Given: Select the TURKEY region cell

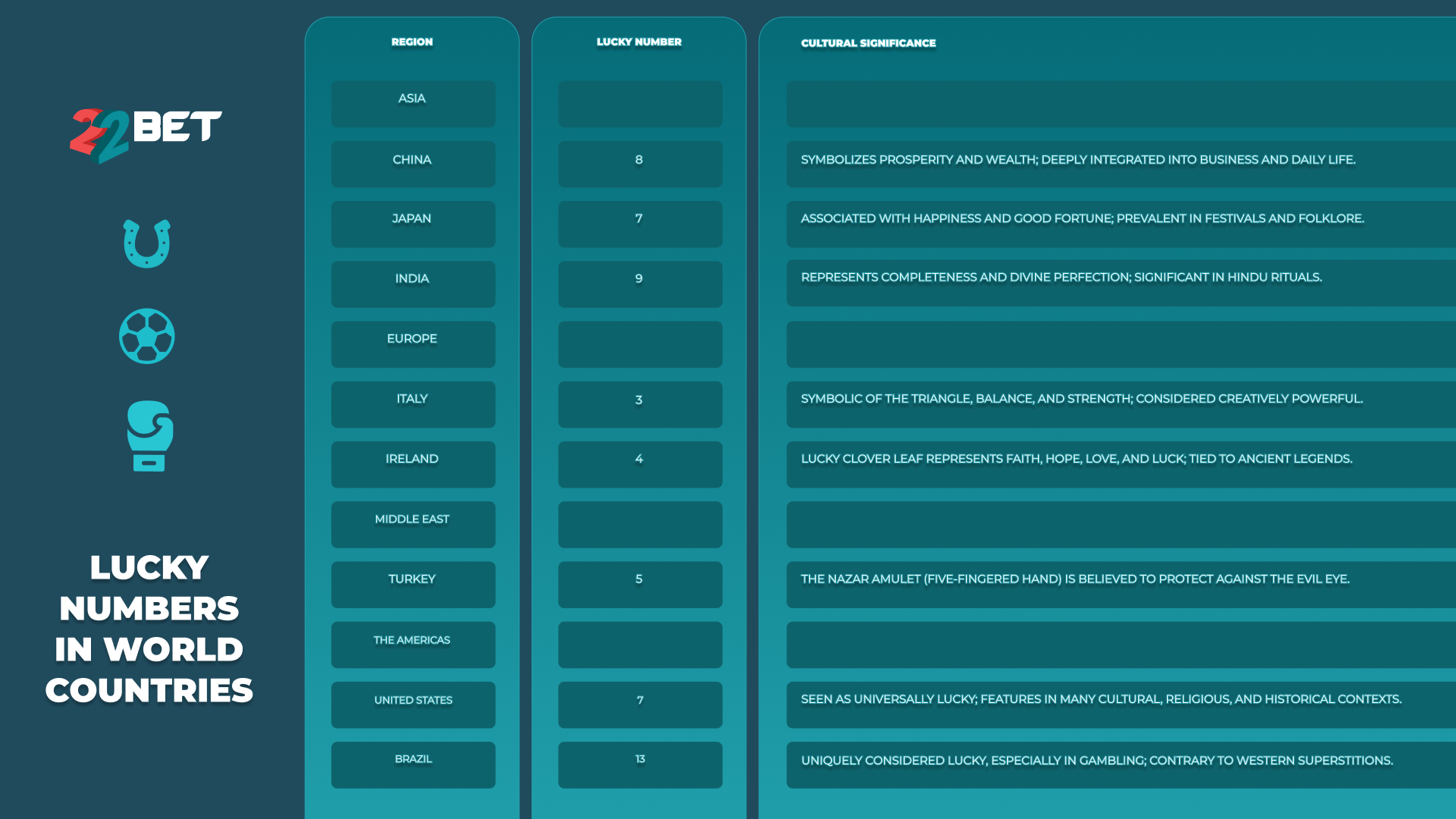Looking at the screenshot, I should 413,584.
